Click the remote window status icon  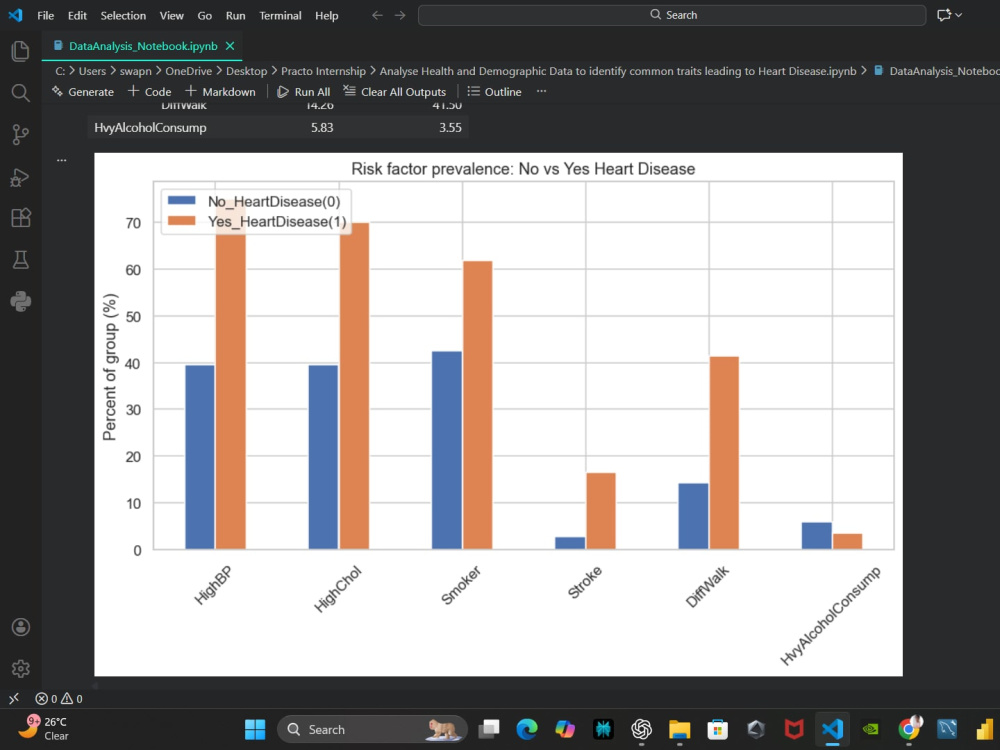(x=14, y=698)
